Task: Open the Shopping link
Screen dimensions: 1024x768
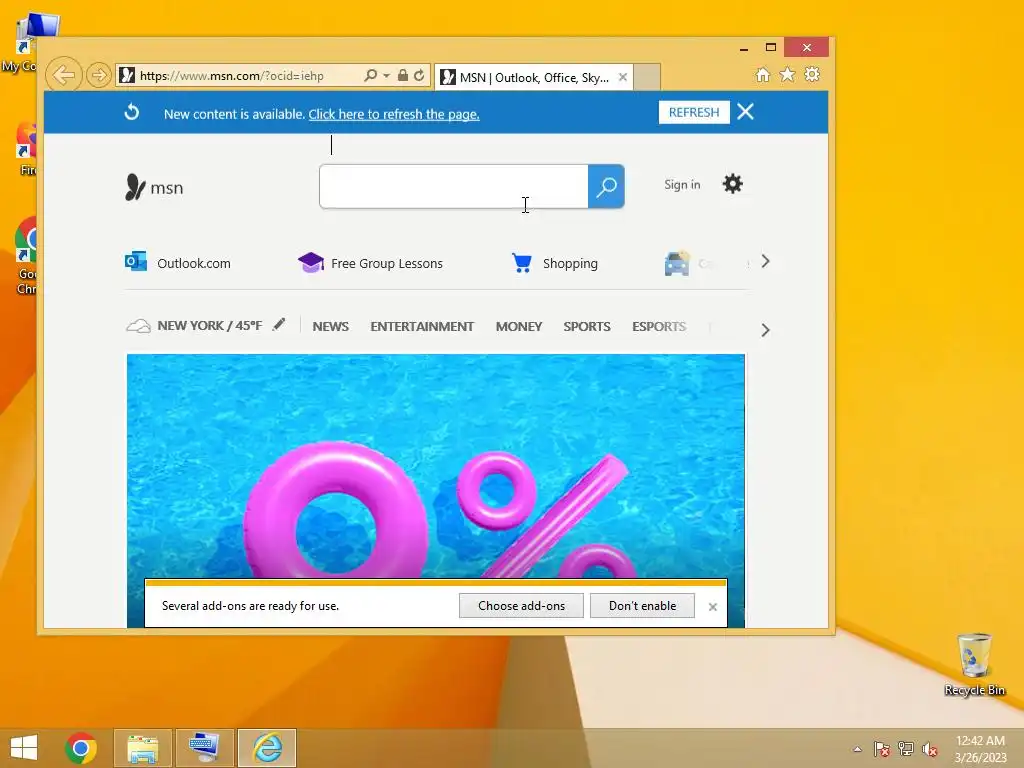Action: tap(570, 263)
